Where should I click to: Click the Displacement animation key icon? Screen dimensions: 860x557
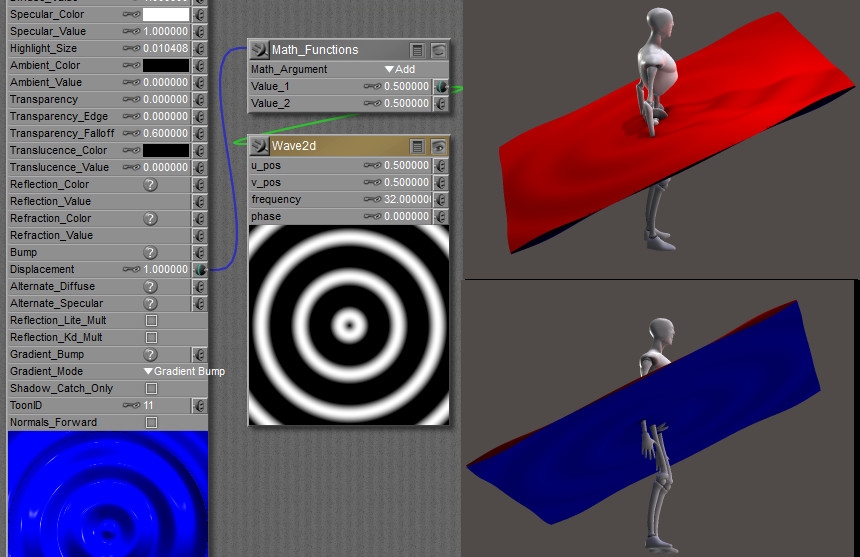[131, 269]
